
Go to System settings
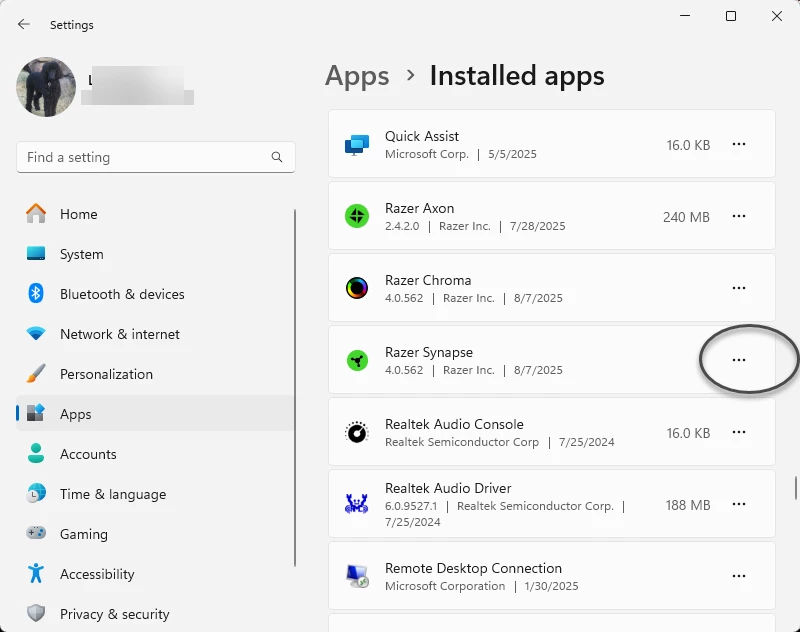[155, 254]
